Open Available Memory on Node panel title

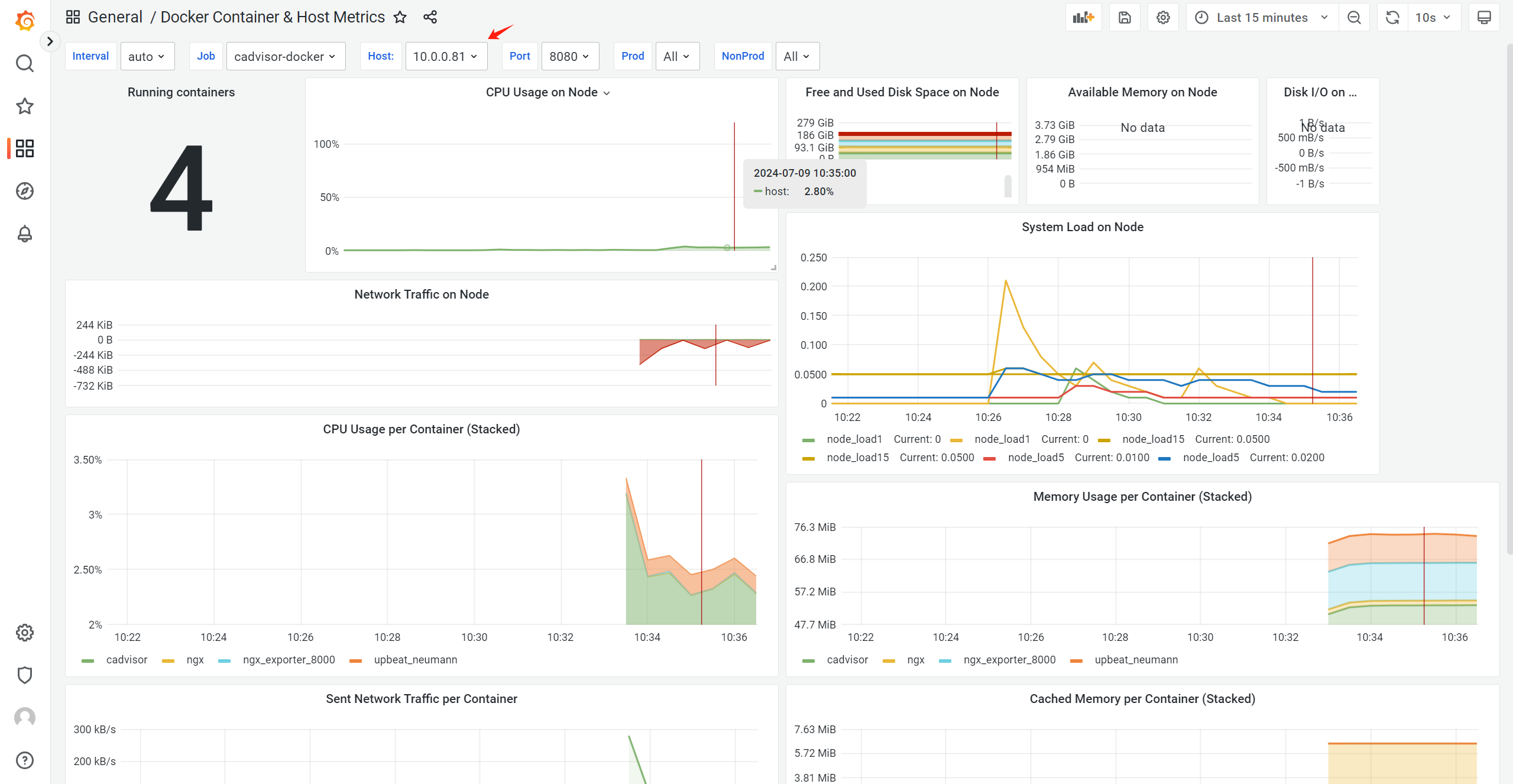(1142, 92)
